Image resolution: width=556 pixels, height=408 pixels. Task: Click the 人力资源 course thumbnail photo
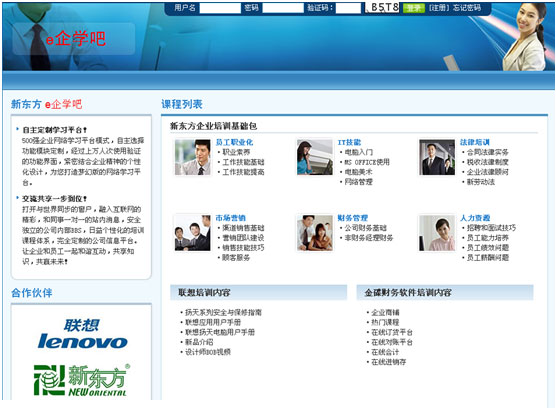437,233
